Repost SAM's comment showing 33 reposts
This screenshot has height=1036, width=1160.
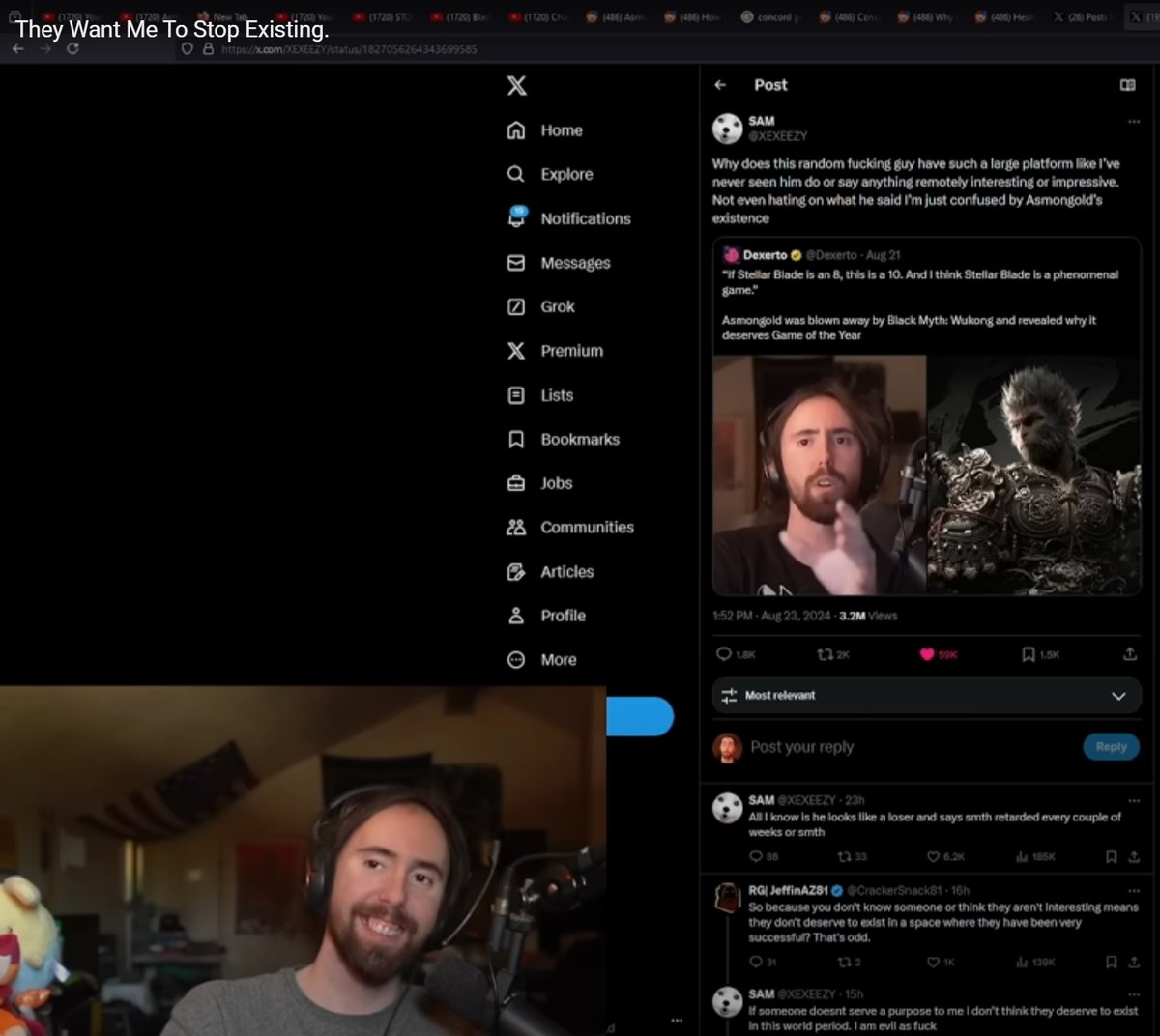click(843, 856)
